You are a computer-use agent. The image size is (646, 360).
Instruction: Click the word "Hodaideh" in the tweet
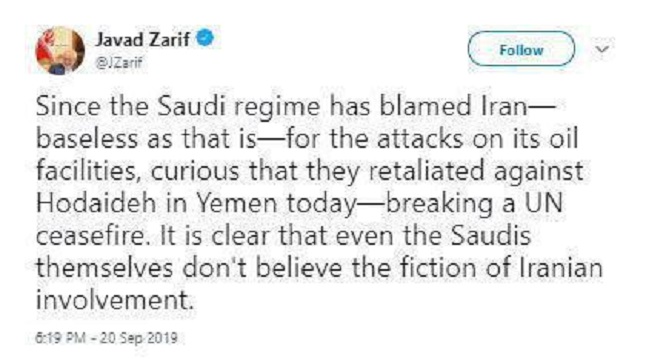[x=96, y=203]
